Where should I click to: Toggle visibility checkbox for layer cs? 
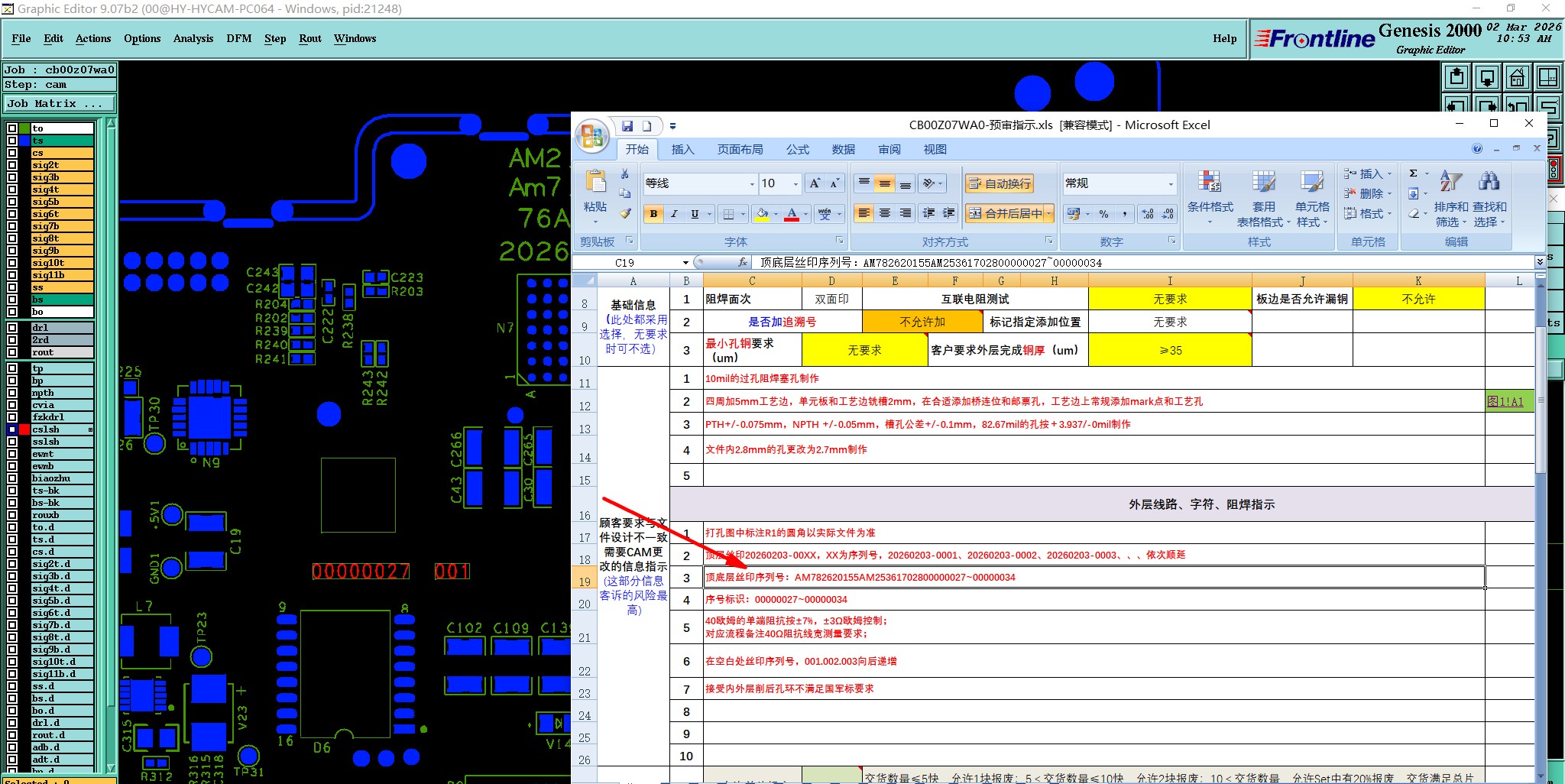(12, 153)
